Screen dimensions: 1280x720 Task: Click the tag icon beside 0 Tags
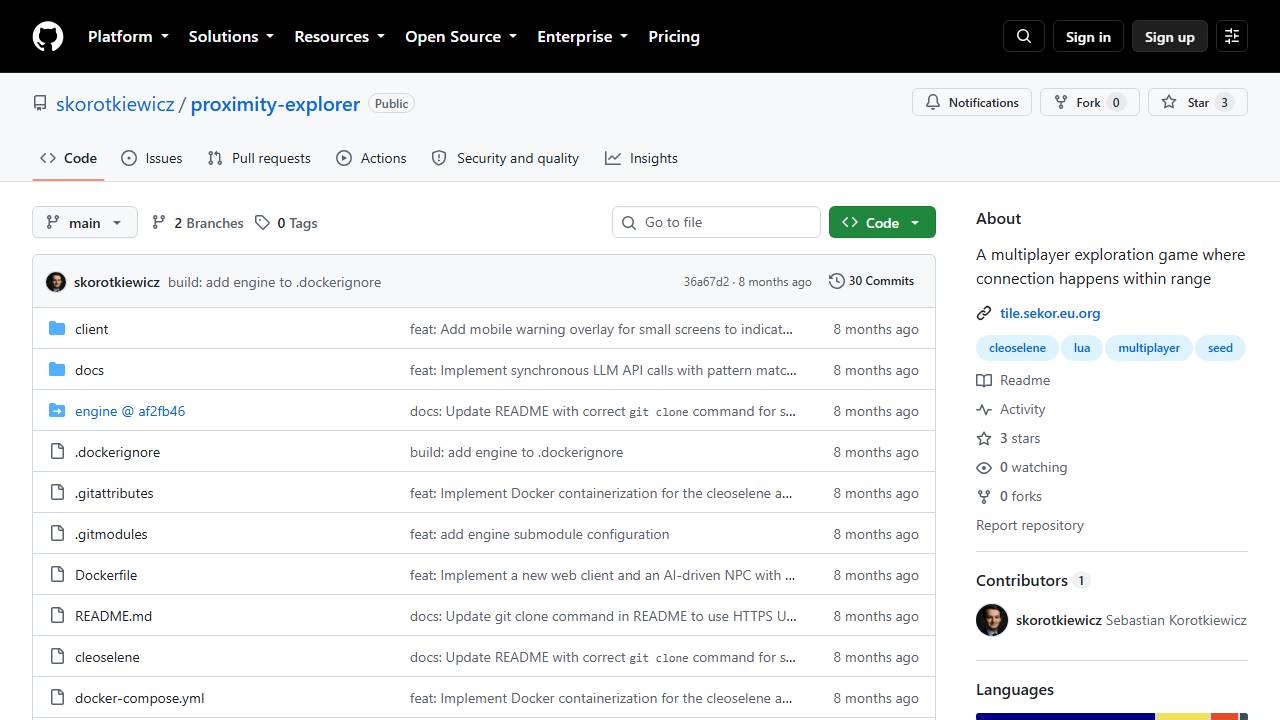(x=262, y=223)
